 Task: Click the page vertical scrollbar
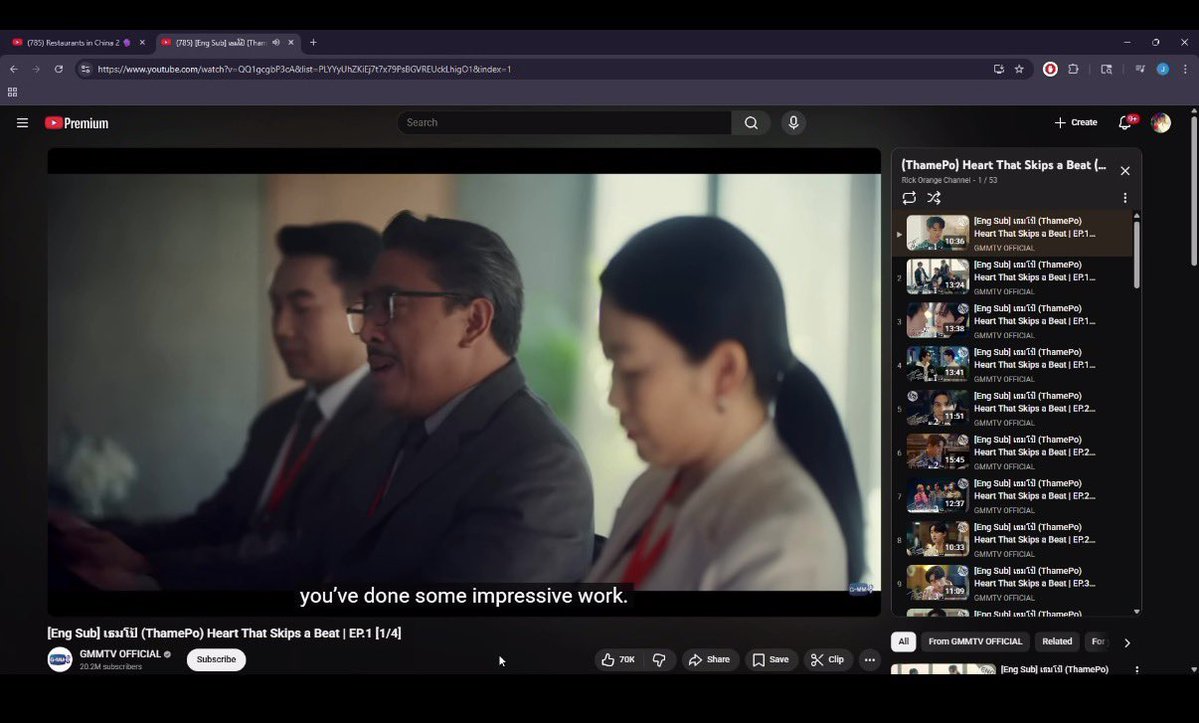point(1194,191)
